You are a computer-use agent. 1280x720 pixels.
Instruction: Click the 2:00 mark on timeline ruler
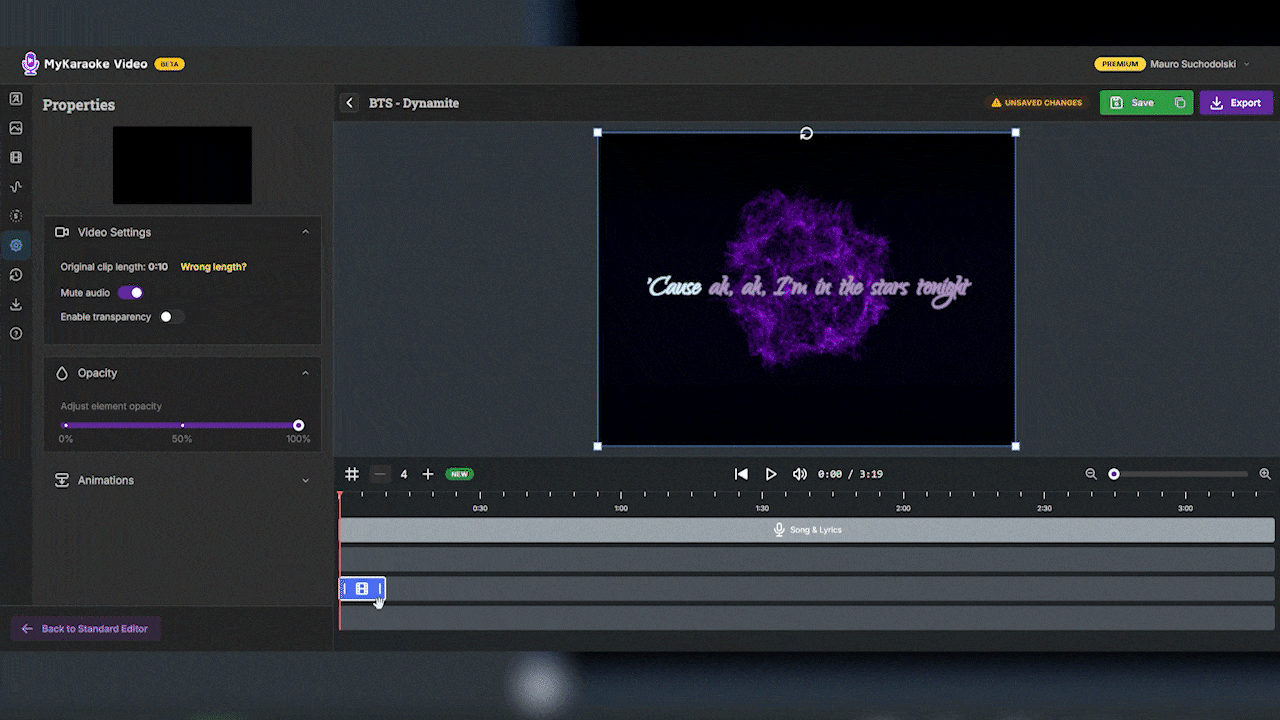903,508
